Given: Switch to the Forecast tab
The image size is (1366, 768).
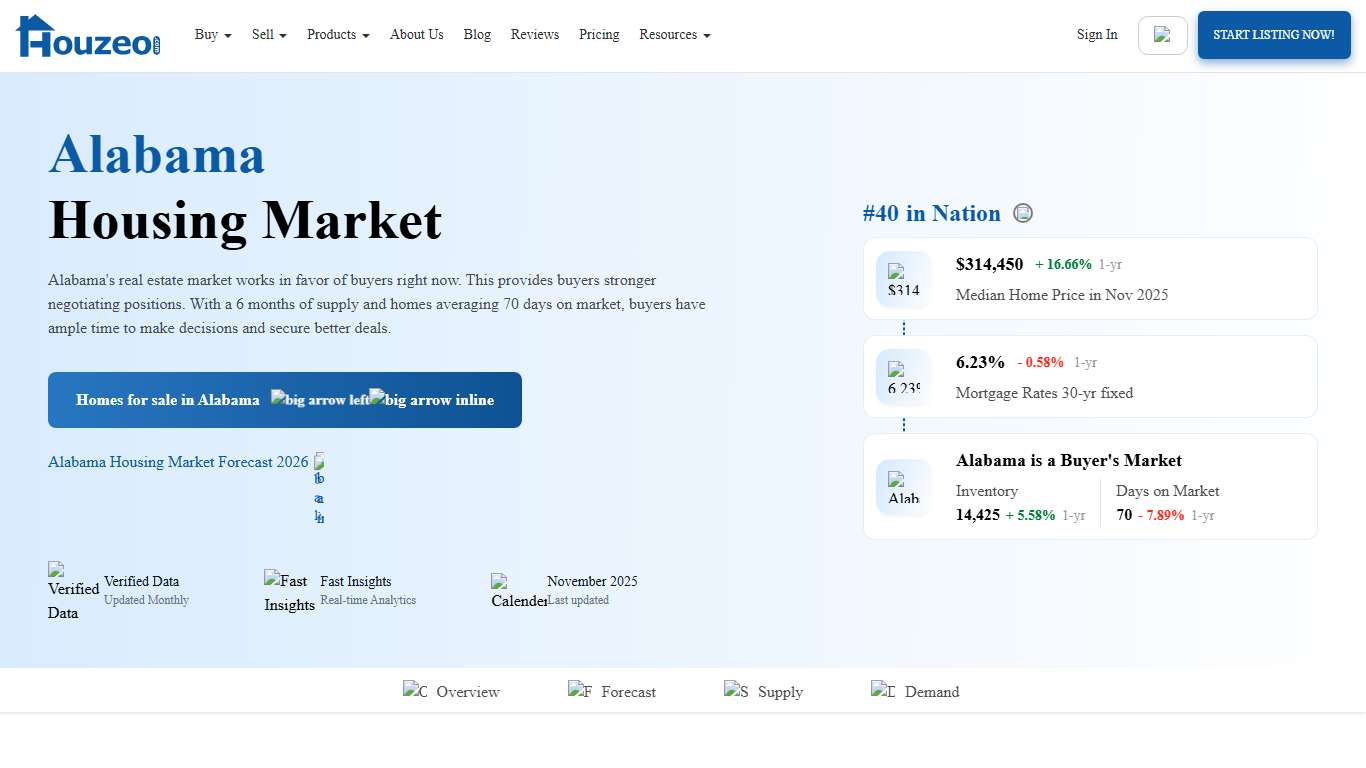Looking at the screenshot, I should pos(612,691).
